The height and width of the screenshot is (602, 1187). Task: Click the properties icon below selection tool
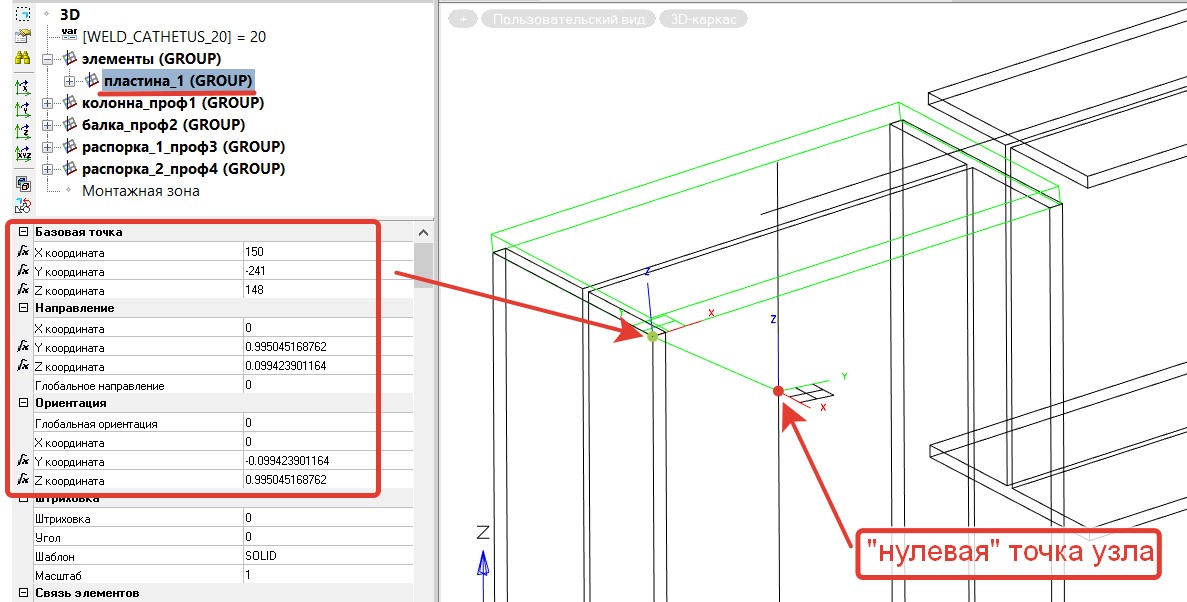pos(23,36)
